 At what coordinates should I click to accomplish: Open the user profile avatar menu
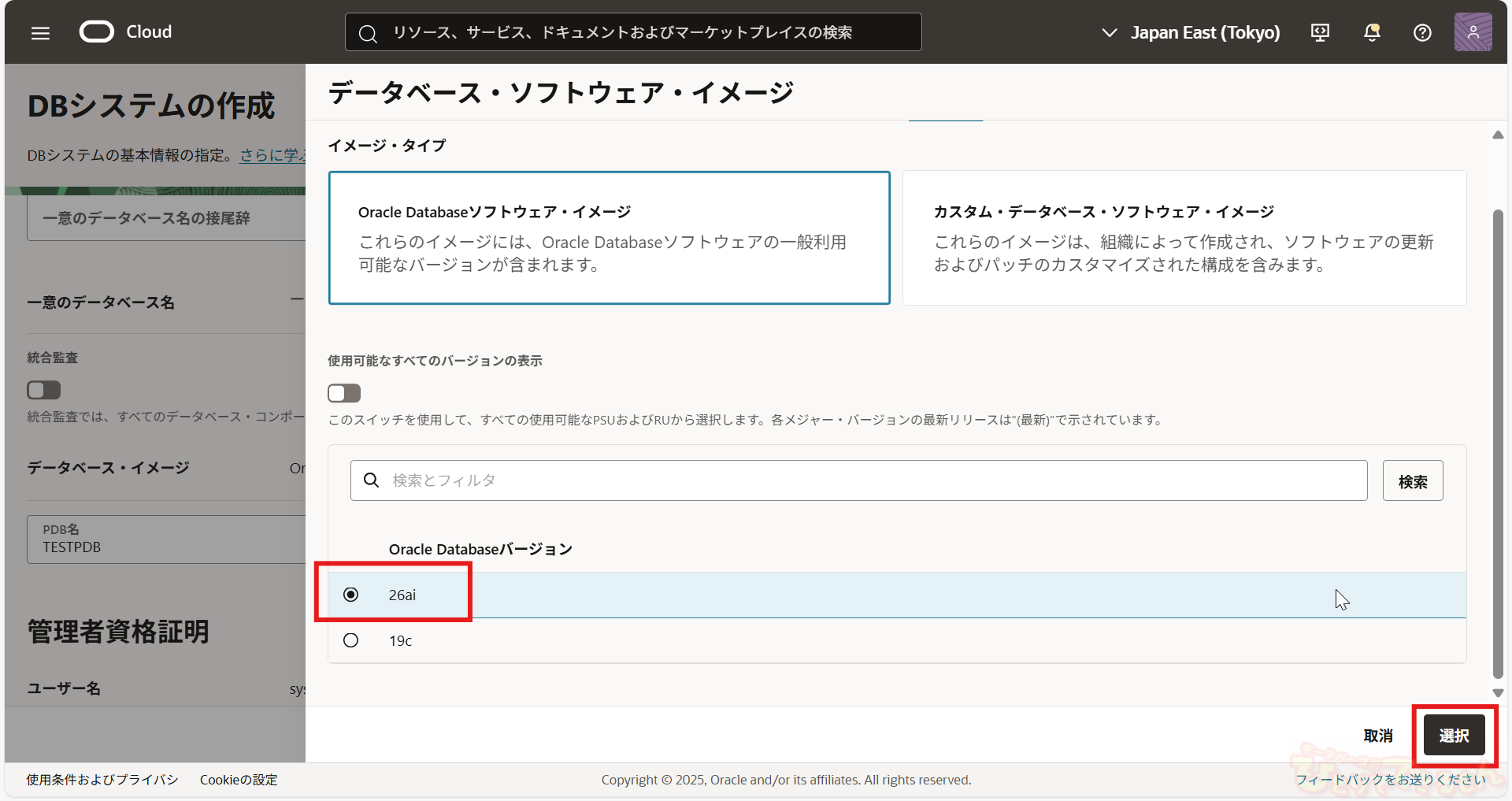point(1473,32)
